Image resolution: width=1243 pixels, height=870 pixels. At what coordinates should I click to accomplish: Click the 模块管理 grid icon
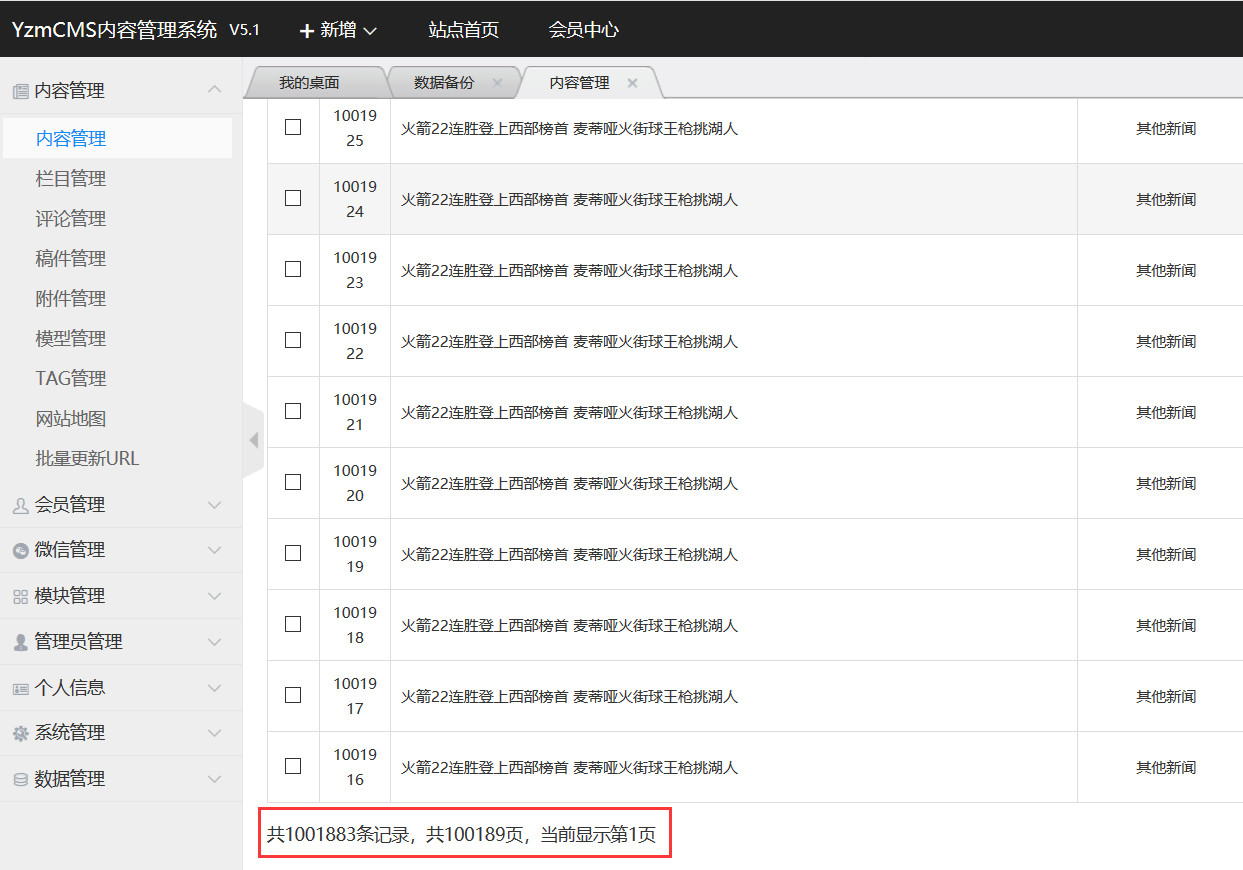[x=20, y=597]
